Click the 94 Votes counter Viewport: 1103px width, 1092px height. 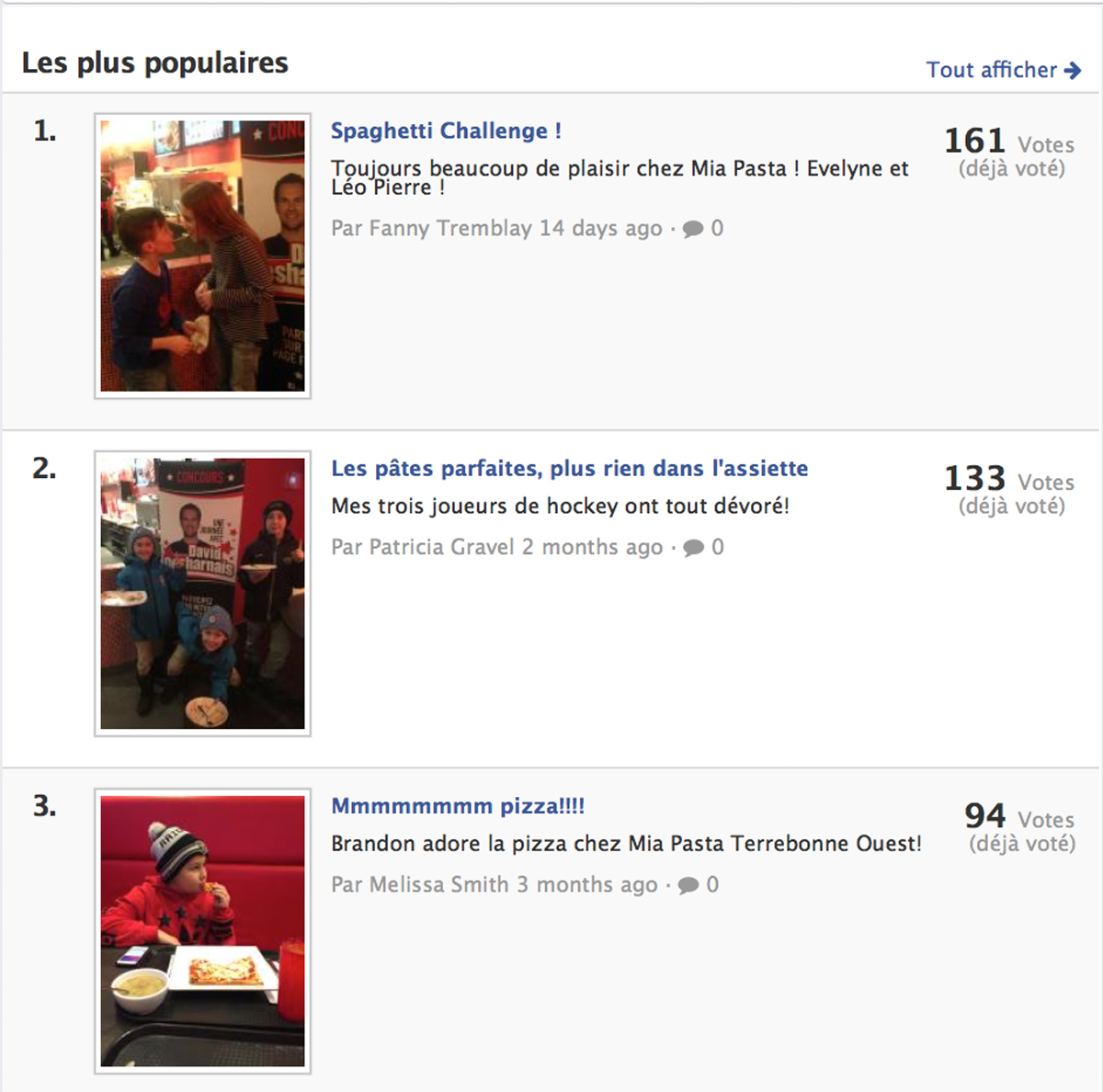[1019, 816]
